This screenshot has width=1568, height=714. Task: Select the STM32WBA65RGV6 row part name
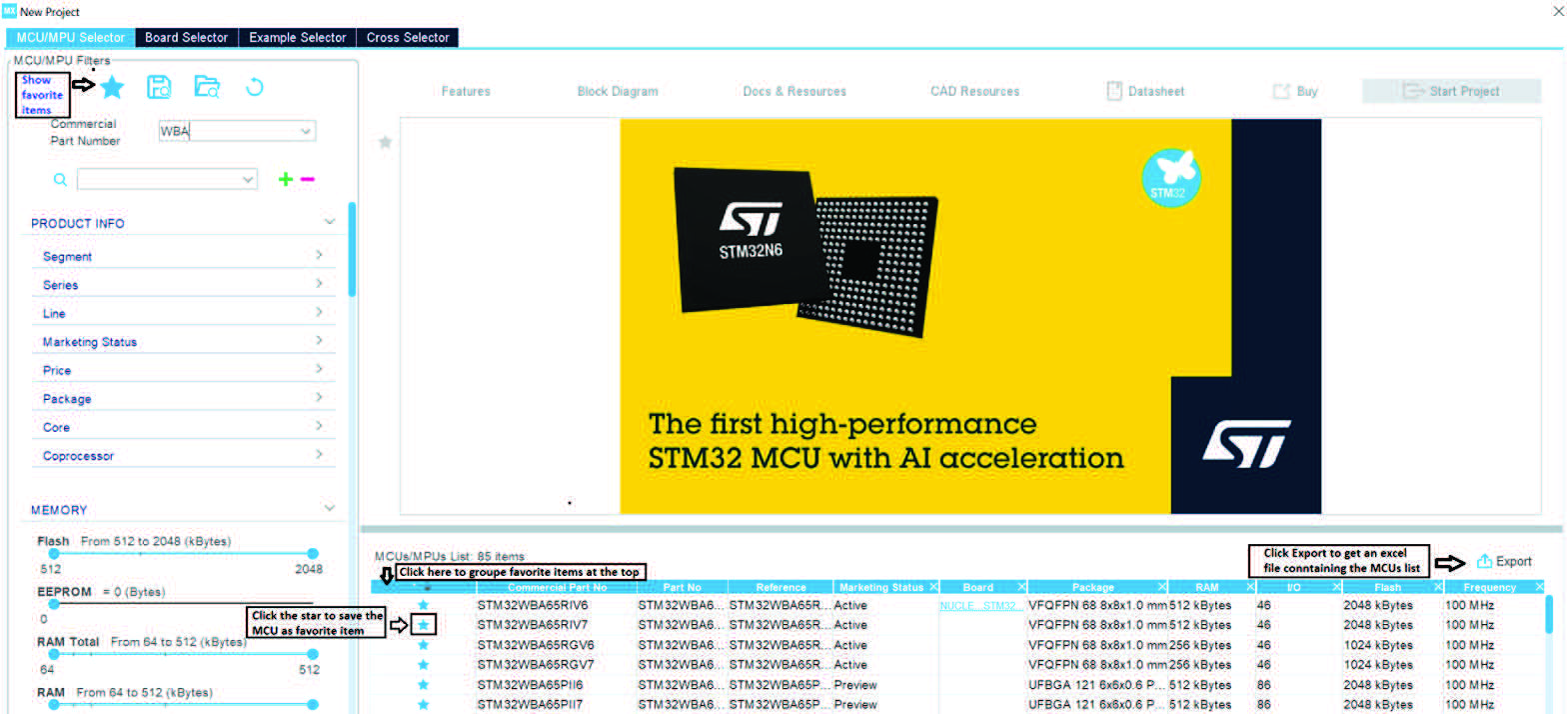[535, 645]
